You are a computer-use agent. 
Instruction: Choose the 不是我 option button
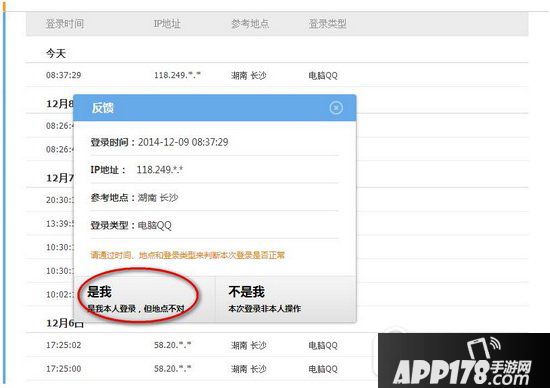pyautogui.click(x=286, y=299)
